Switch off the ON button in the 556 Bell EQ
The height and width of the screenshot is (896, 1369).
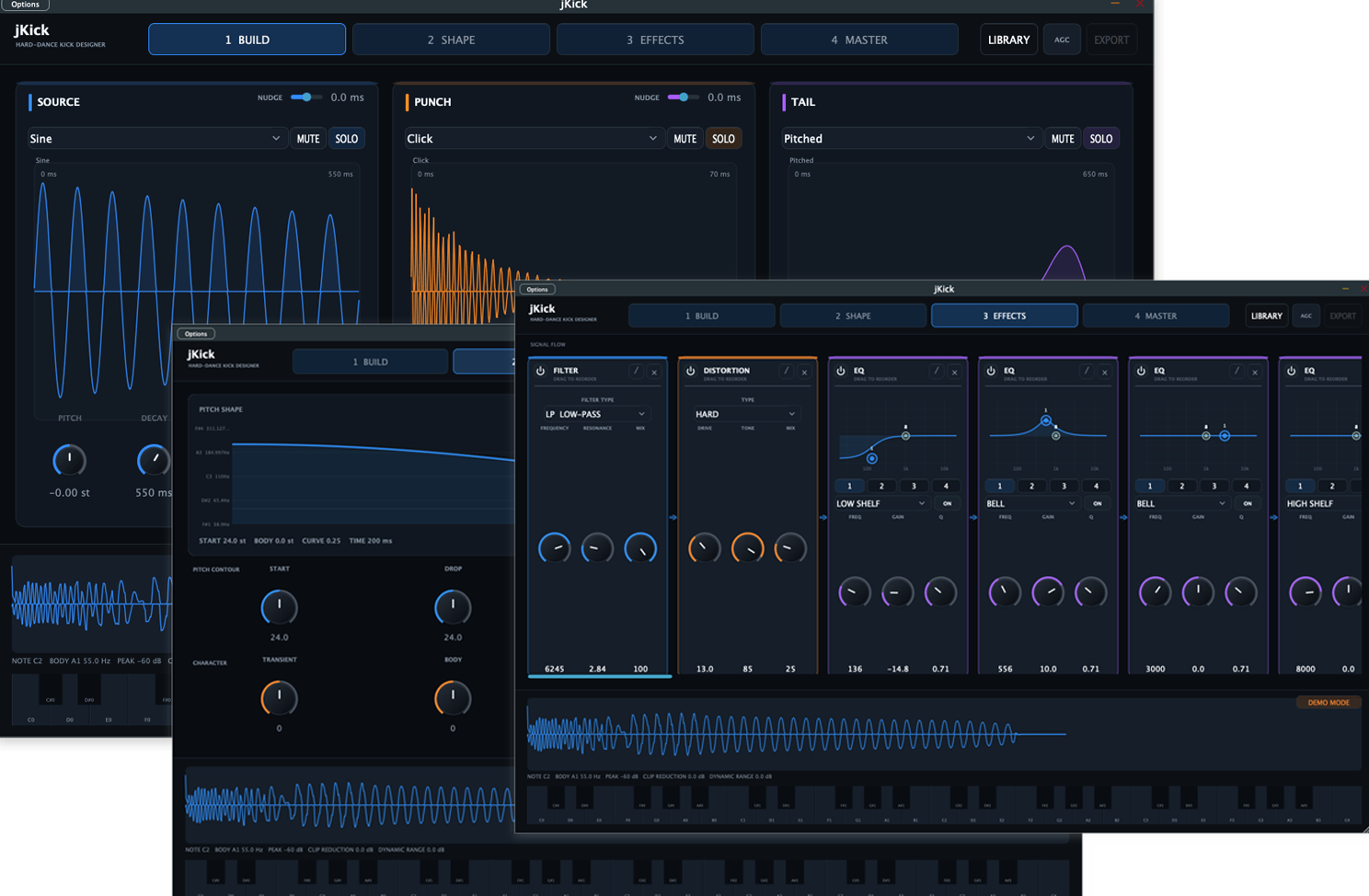pos(1097,503)
